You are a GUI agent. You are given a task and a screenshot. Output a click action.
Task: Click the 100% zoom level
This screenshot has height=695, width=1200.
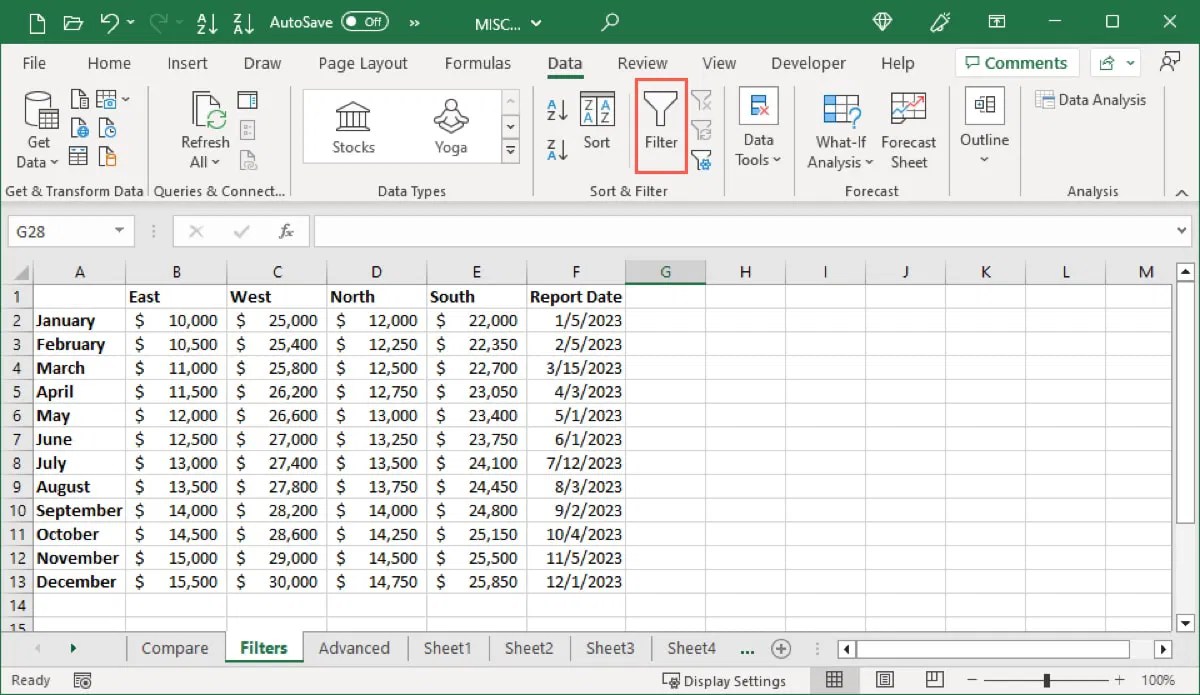pyautogui.click(x=1158, y=680)
